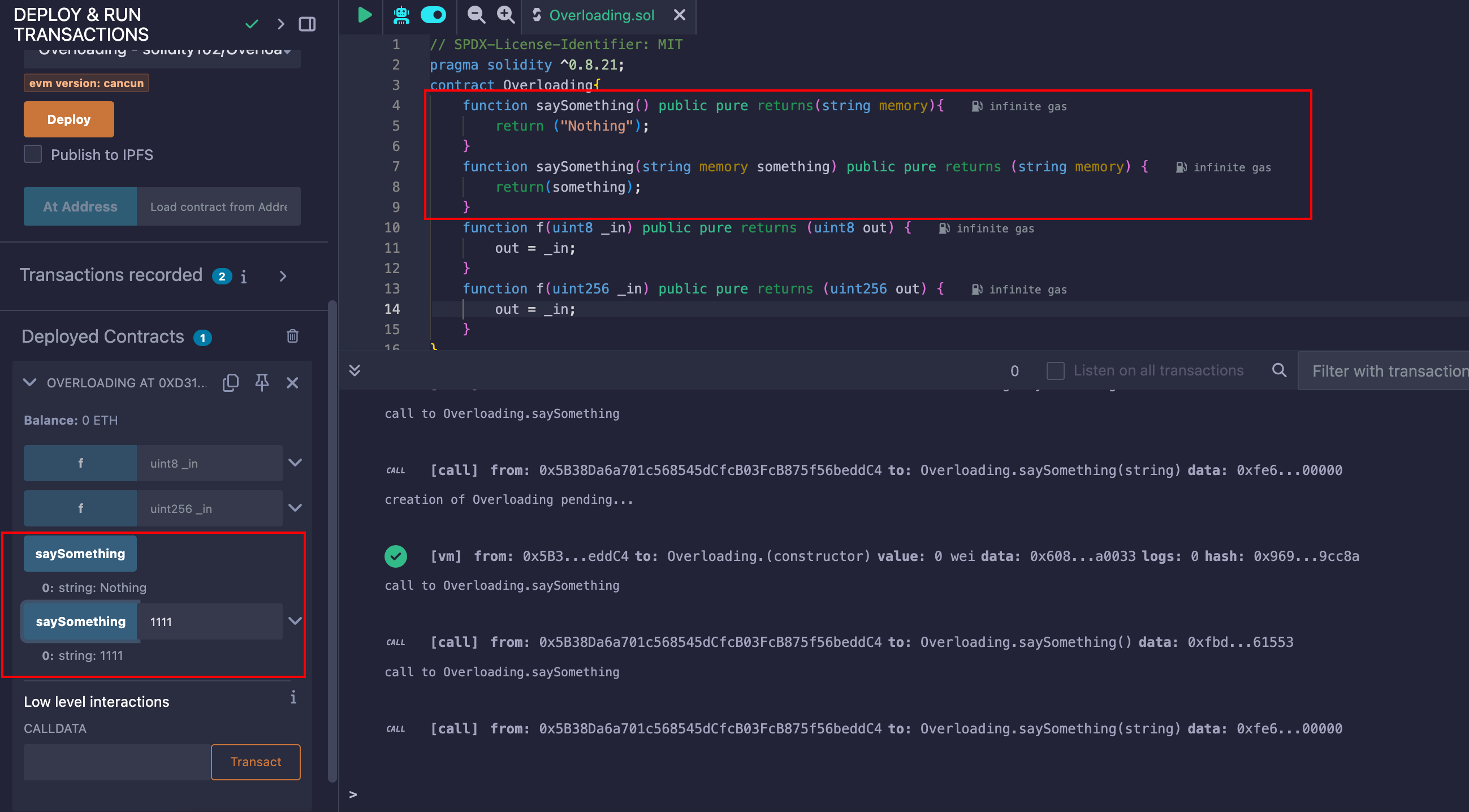1469x812 pixels.
Task: Click the terminal search magnifier icon
Action: coord(1279,370)
